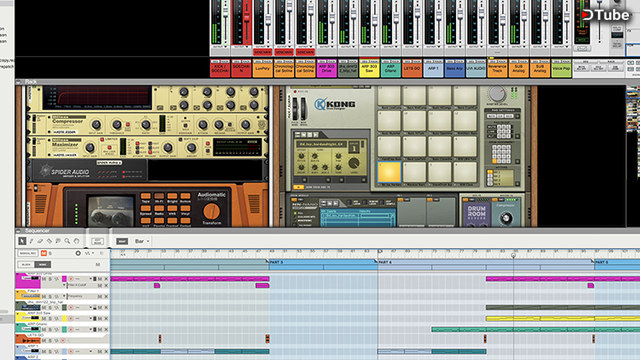Image resolution: width=640 pixels, height=360 pixels.
Task: Collapse the ARP 303 Saw track
Action: (17, 314)
